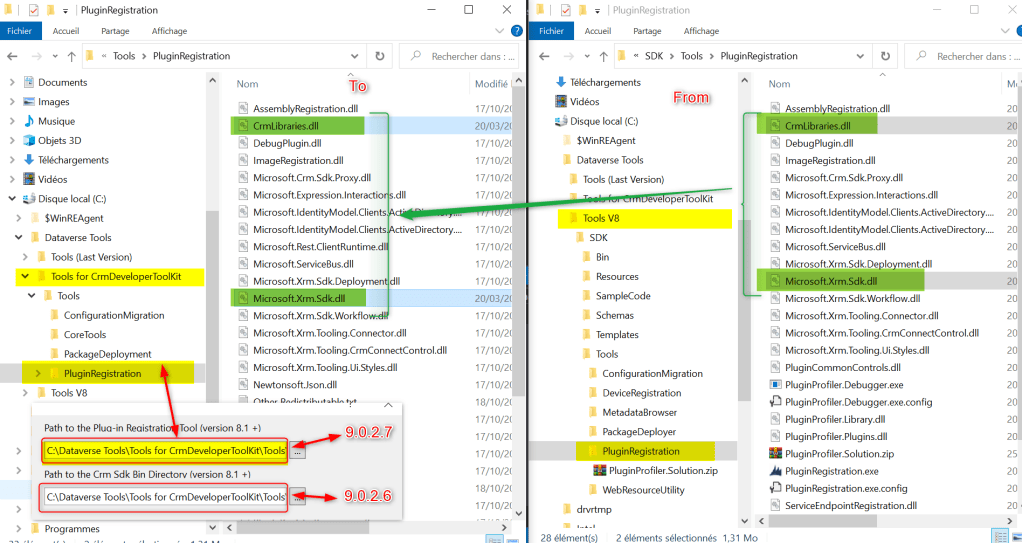The image size is (1022, 543).
Task: Open address bar history dropdown in left window
Action: point(355,56)
